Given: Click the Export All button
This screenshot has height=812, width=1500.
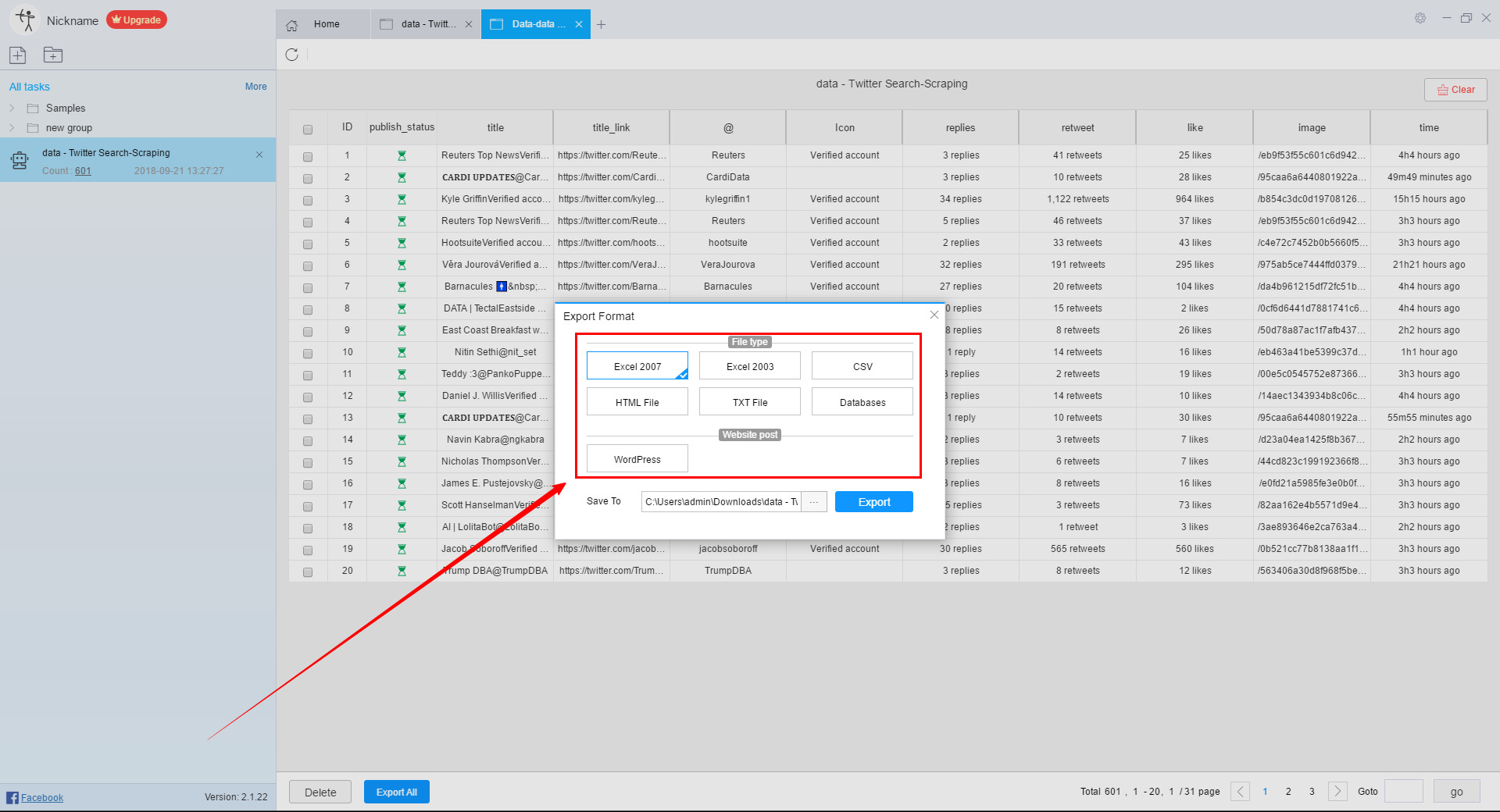Looking at the screenshot, I should (397, 792).
